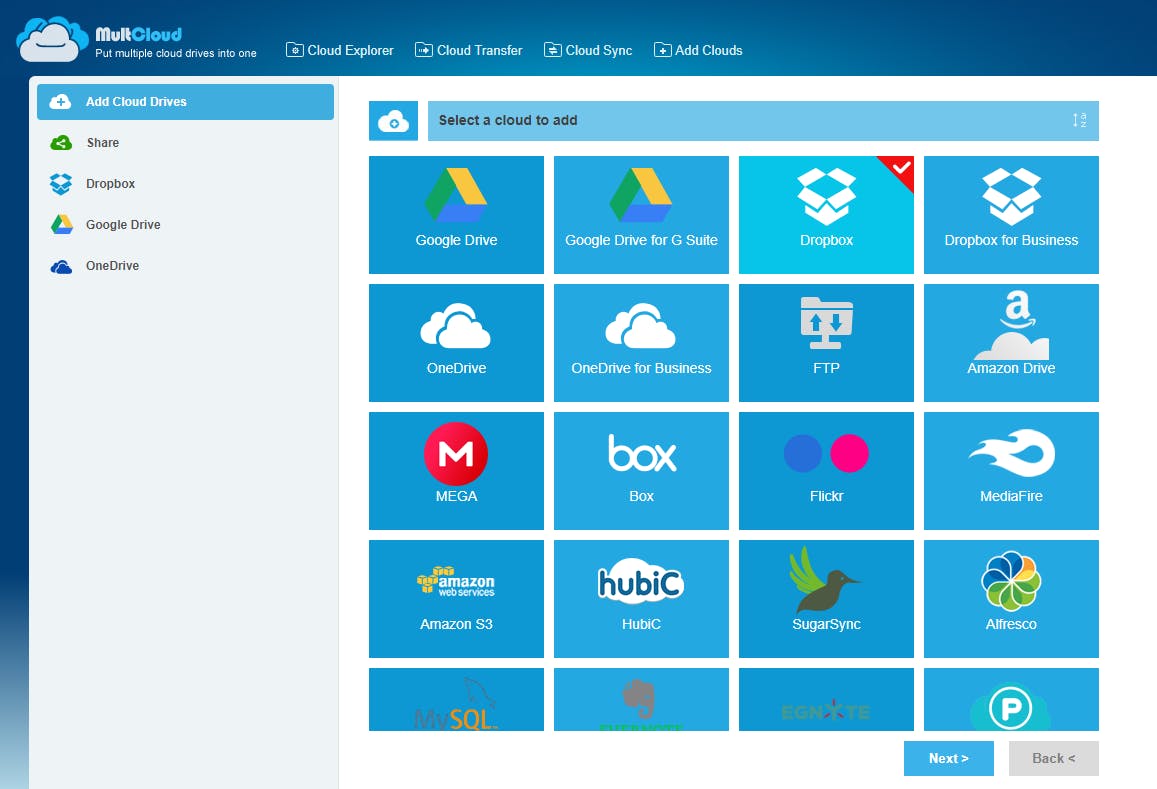This screenshot has width=1157, height=789.
Task: Select the FTP tile
Action: tap(826, 342)
